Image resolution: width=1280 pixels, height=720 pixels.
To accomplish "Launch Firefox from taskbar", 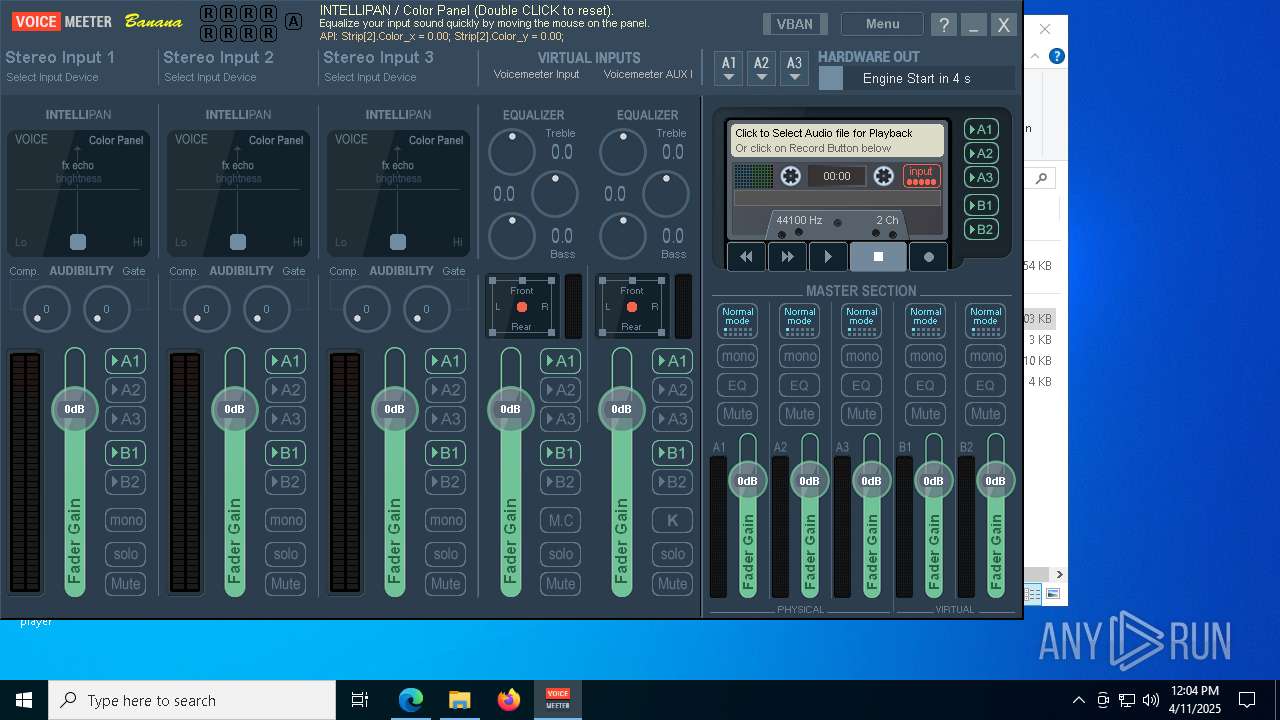I will tap(508, 700).
